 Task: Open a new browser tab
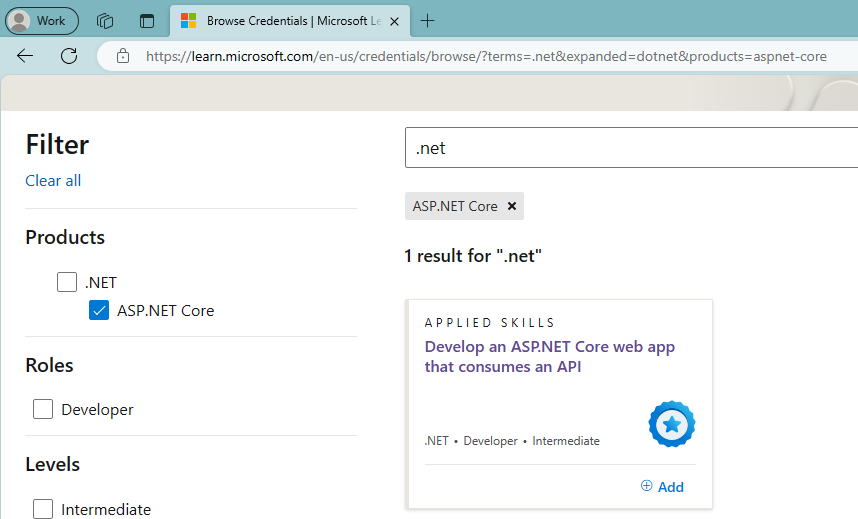click(x=428, y=20)
